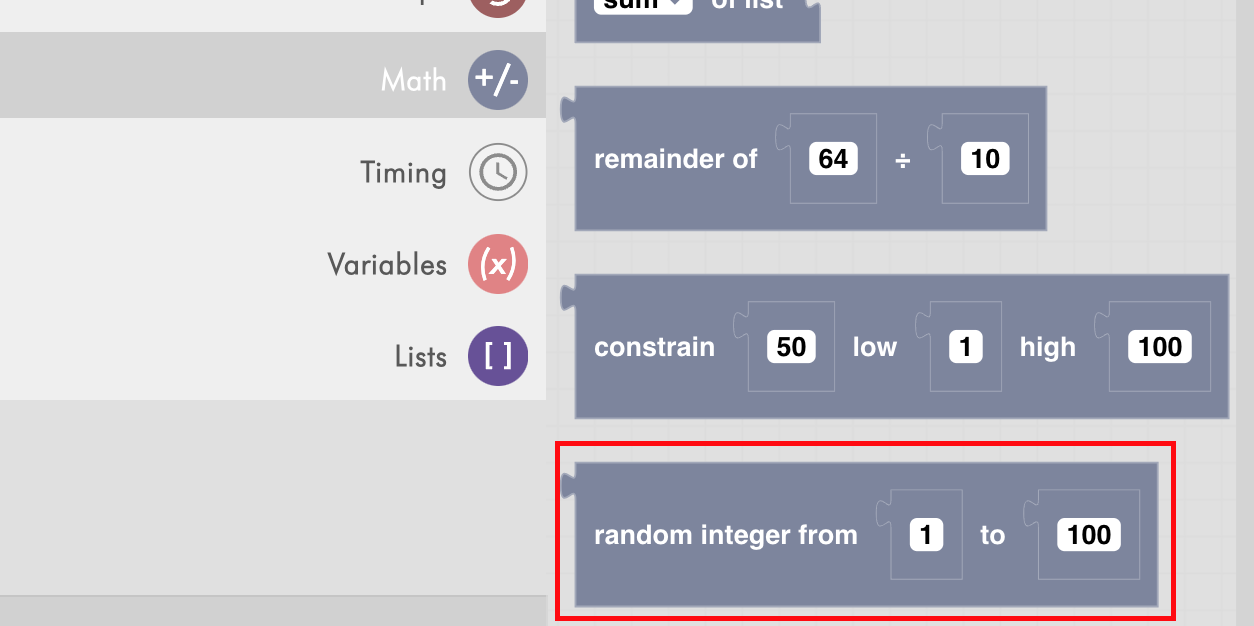1254x626 pixels.
Task: Select the Lists bracket icon
Action: [x=498, y=356]
